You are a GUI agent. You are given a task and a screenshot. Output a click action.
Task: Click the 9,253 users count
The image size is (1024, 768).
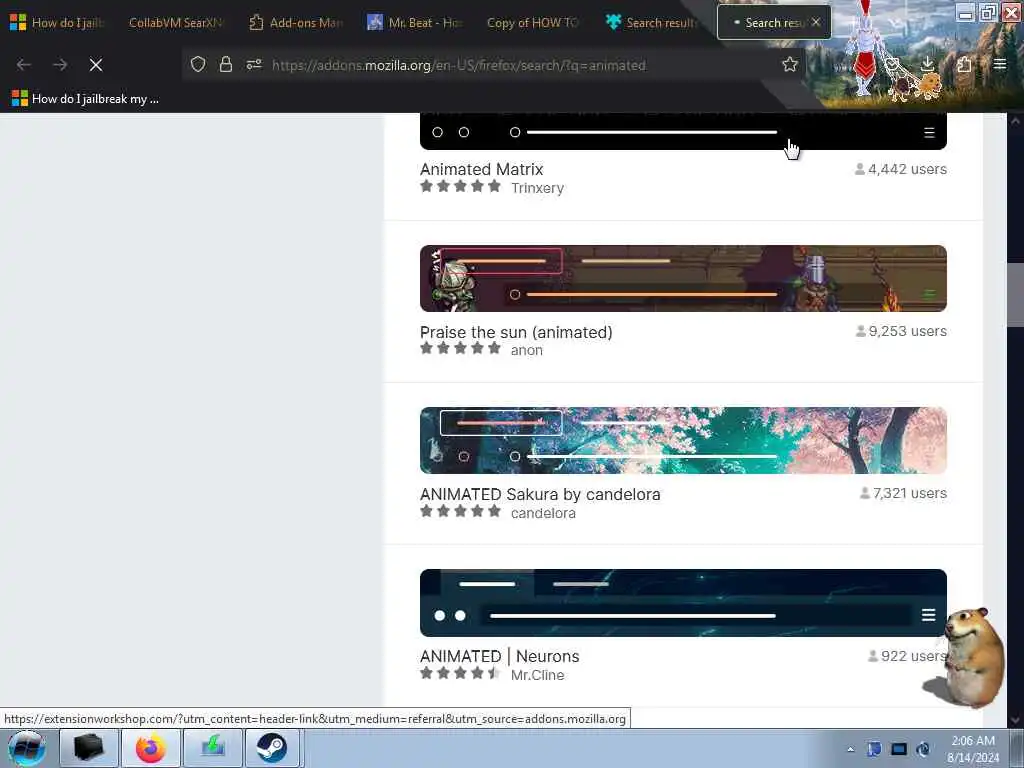tap(901, 331)
